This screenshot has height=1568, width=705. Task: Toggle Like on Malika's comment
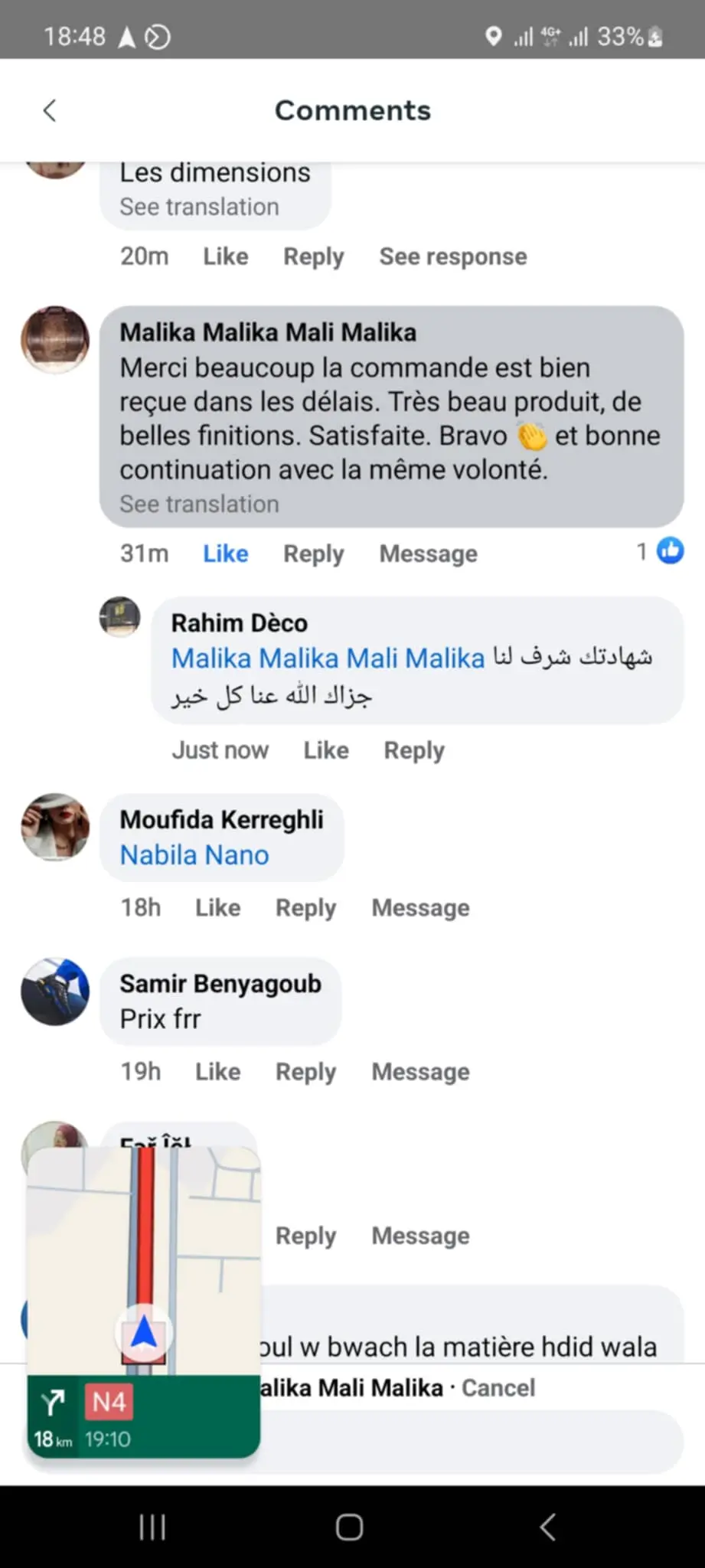pyautogui.click(x=225, y=554)
